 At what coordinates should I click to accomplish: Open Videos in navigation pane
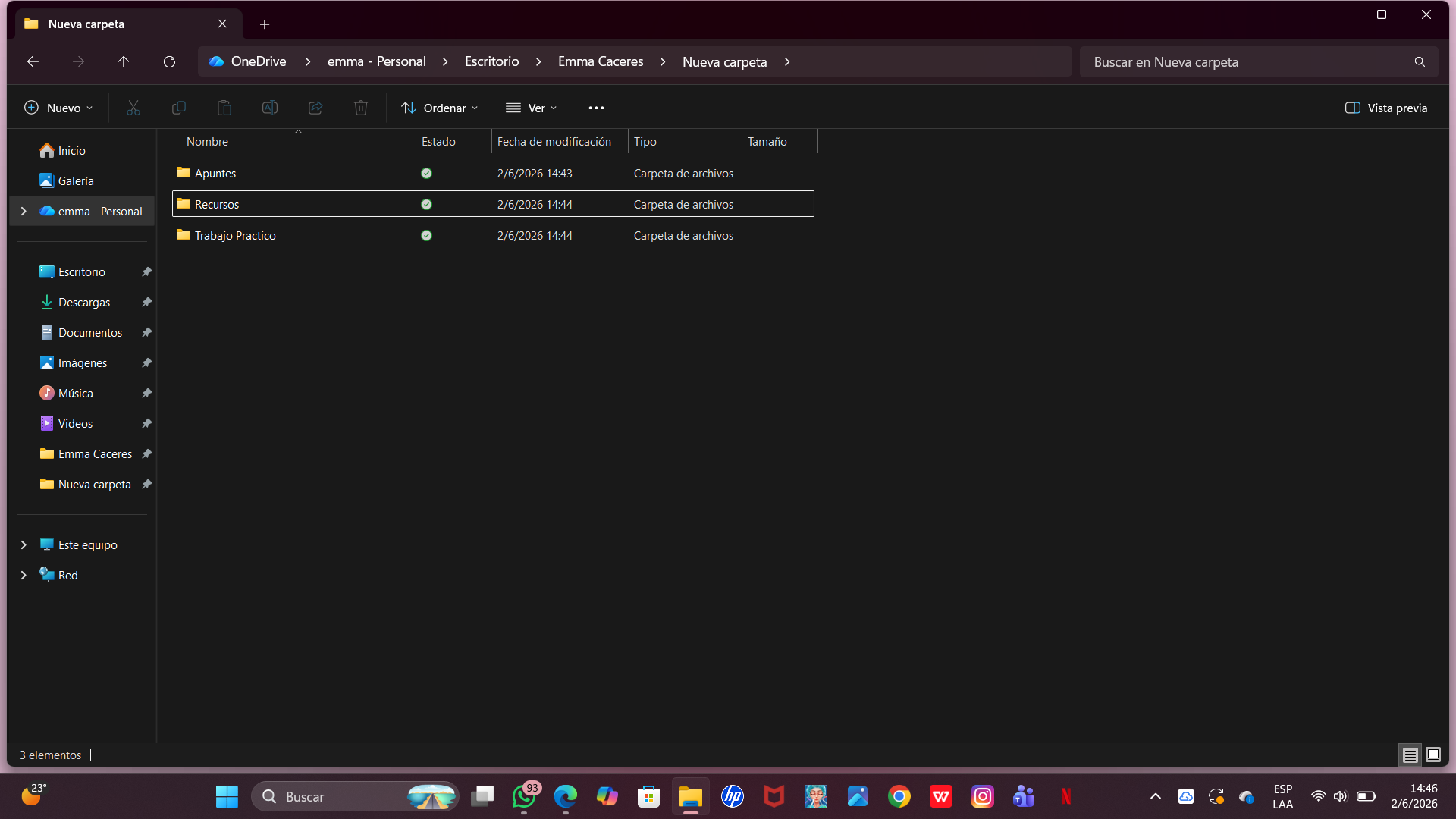coord(82,423)
